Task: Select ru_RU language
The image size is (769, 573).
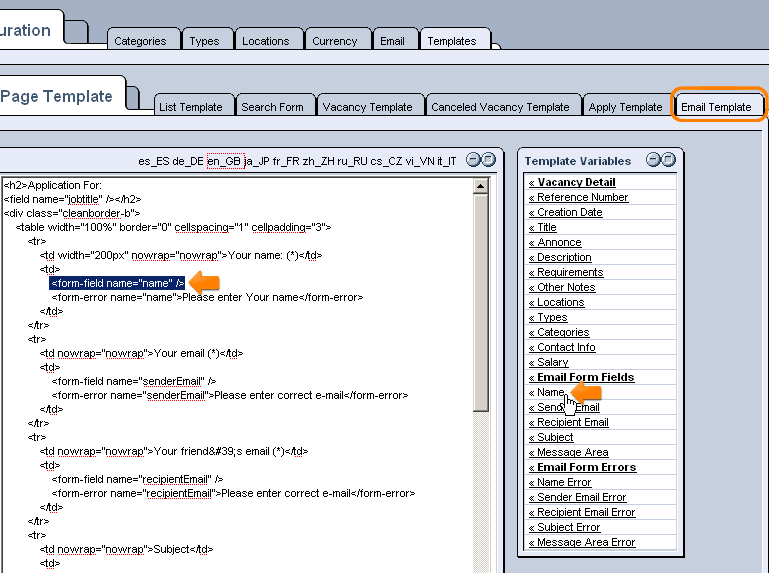Action: pyautogui.click(x=352, y=161)
